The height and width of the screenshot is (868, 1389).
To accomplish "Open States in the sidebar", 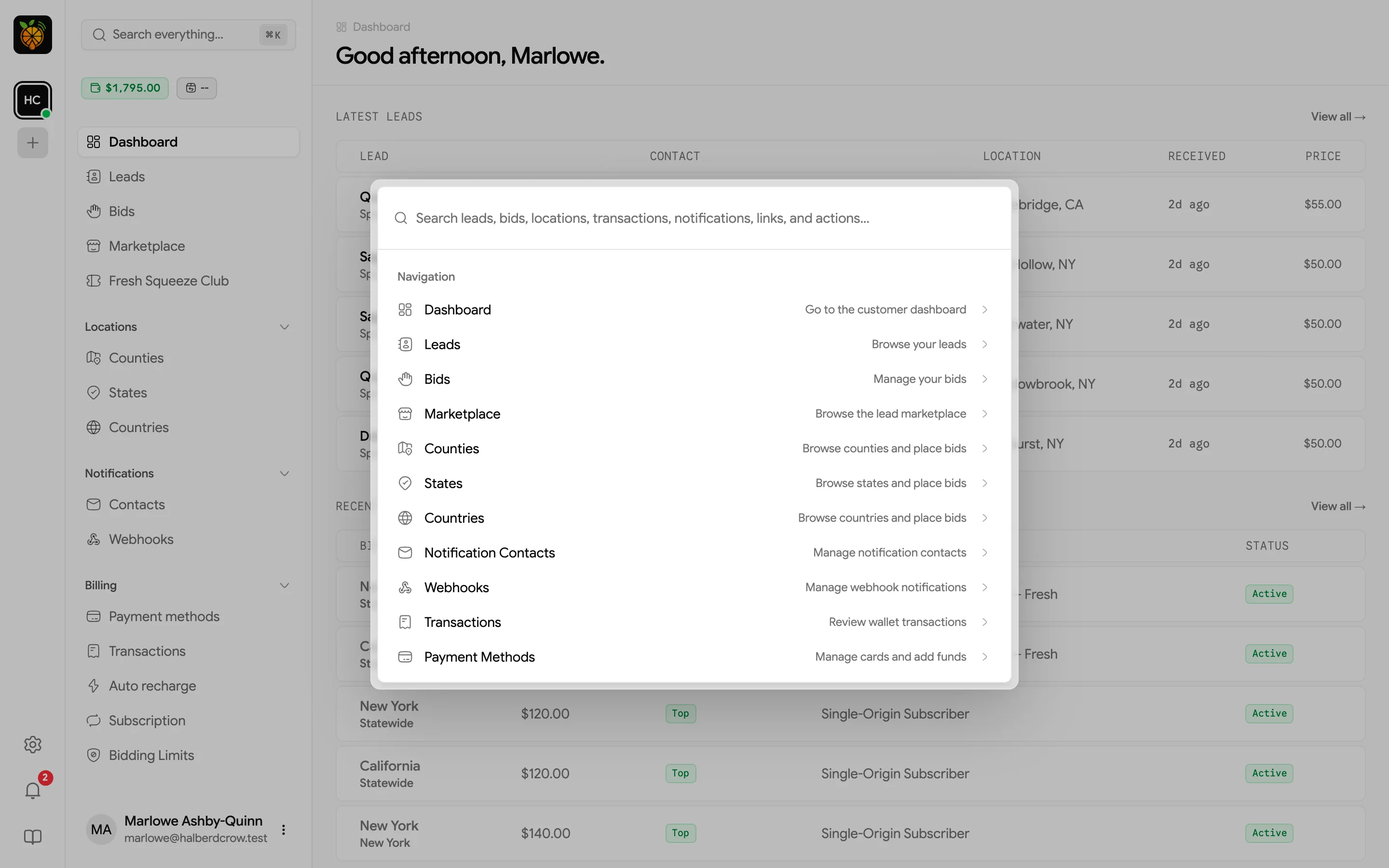I will (188, 393).
